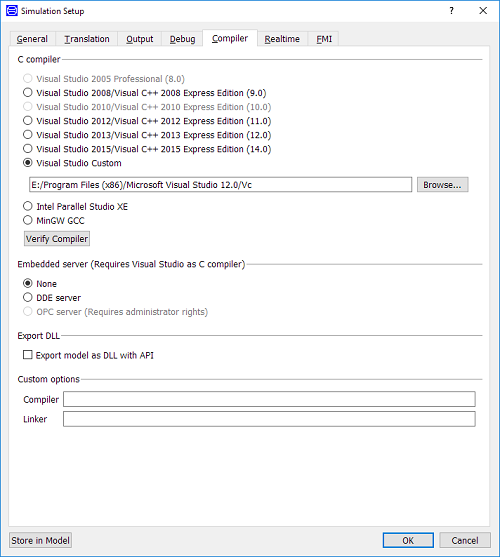Click the "Export DLL" group label
The height and width of the screenshot is (557, 500).
39,336
